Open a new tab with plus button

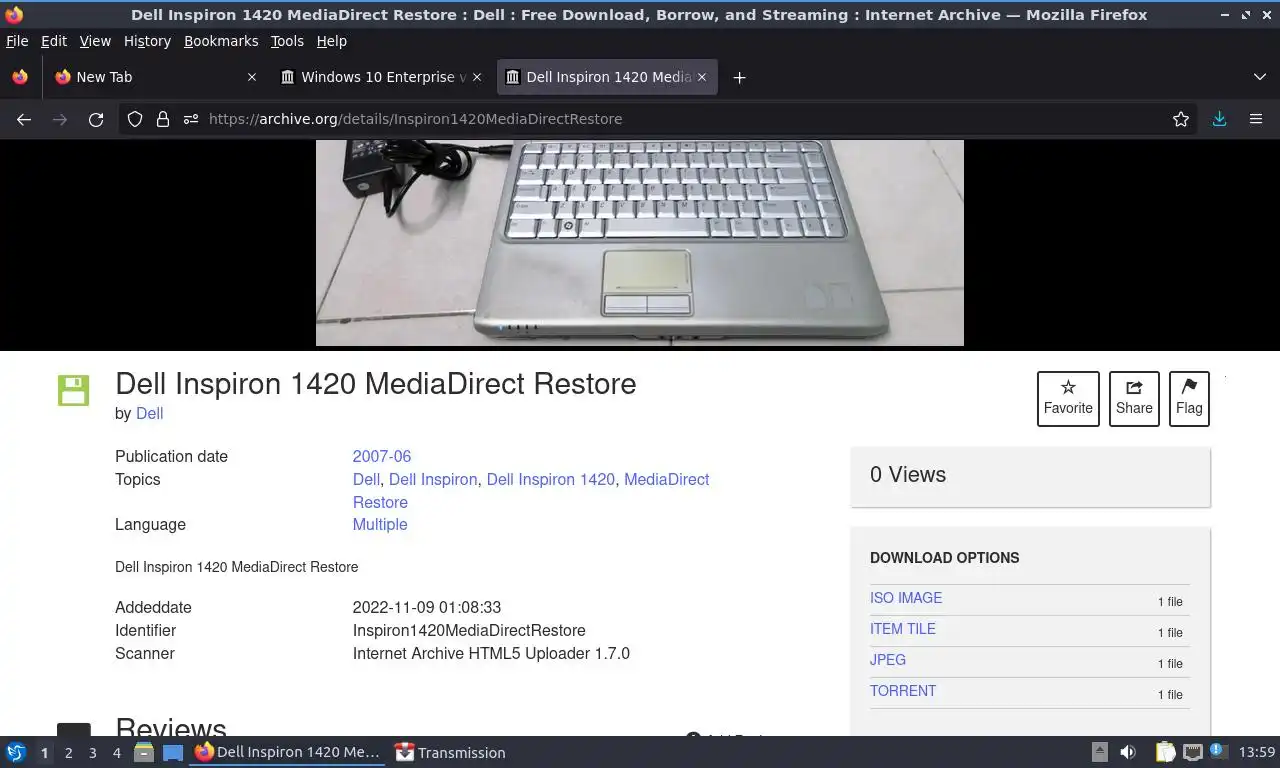pos(739,77)
